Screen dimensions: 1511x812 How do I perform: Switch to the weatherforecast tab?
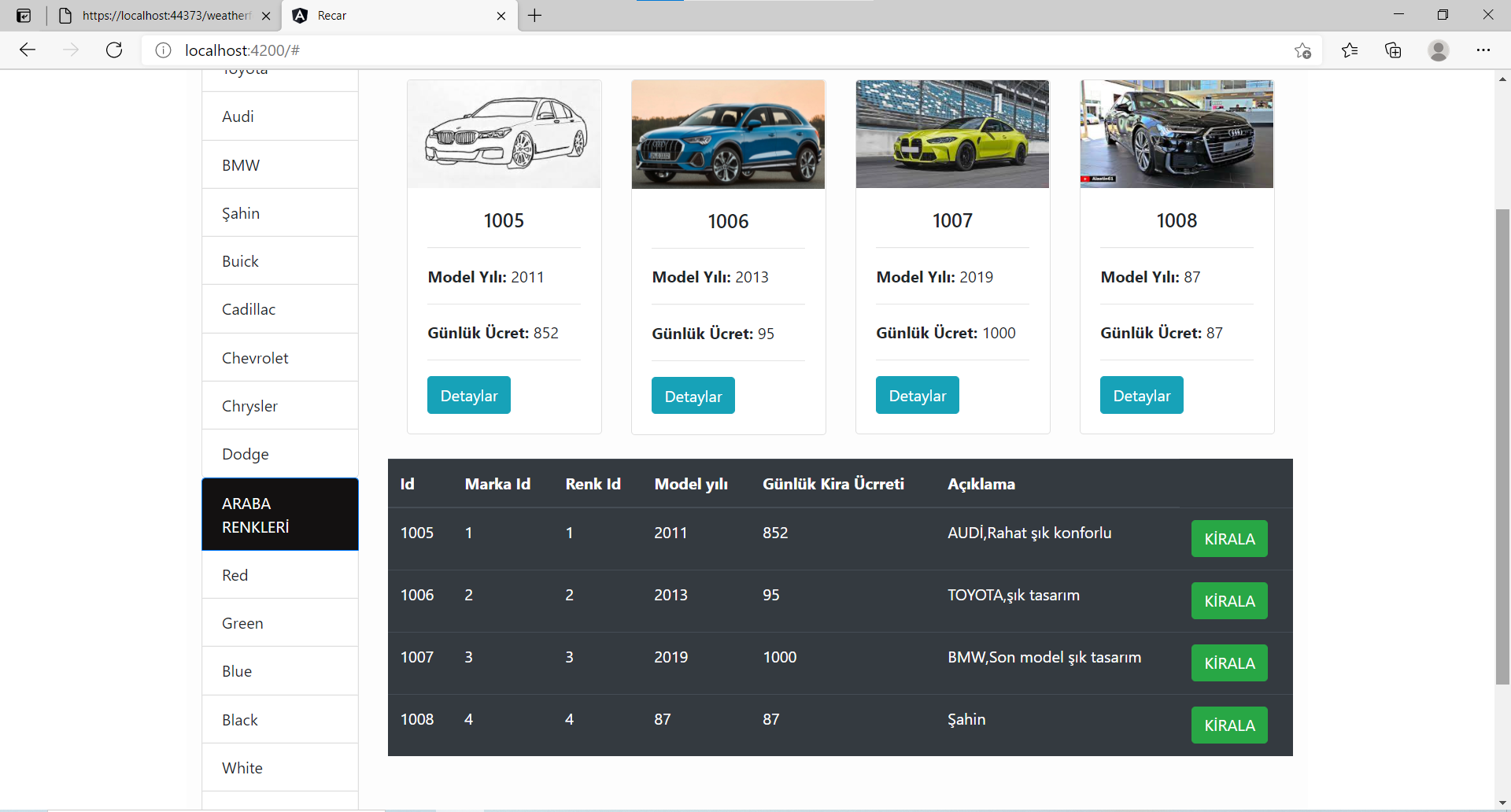(x=157, y=15)
